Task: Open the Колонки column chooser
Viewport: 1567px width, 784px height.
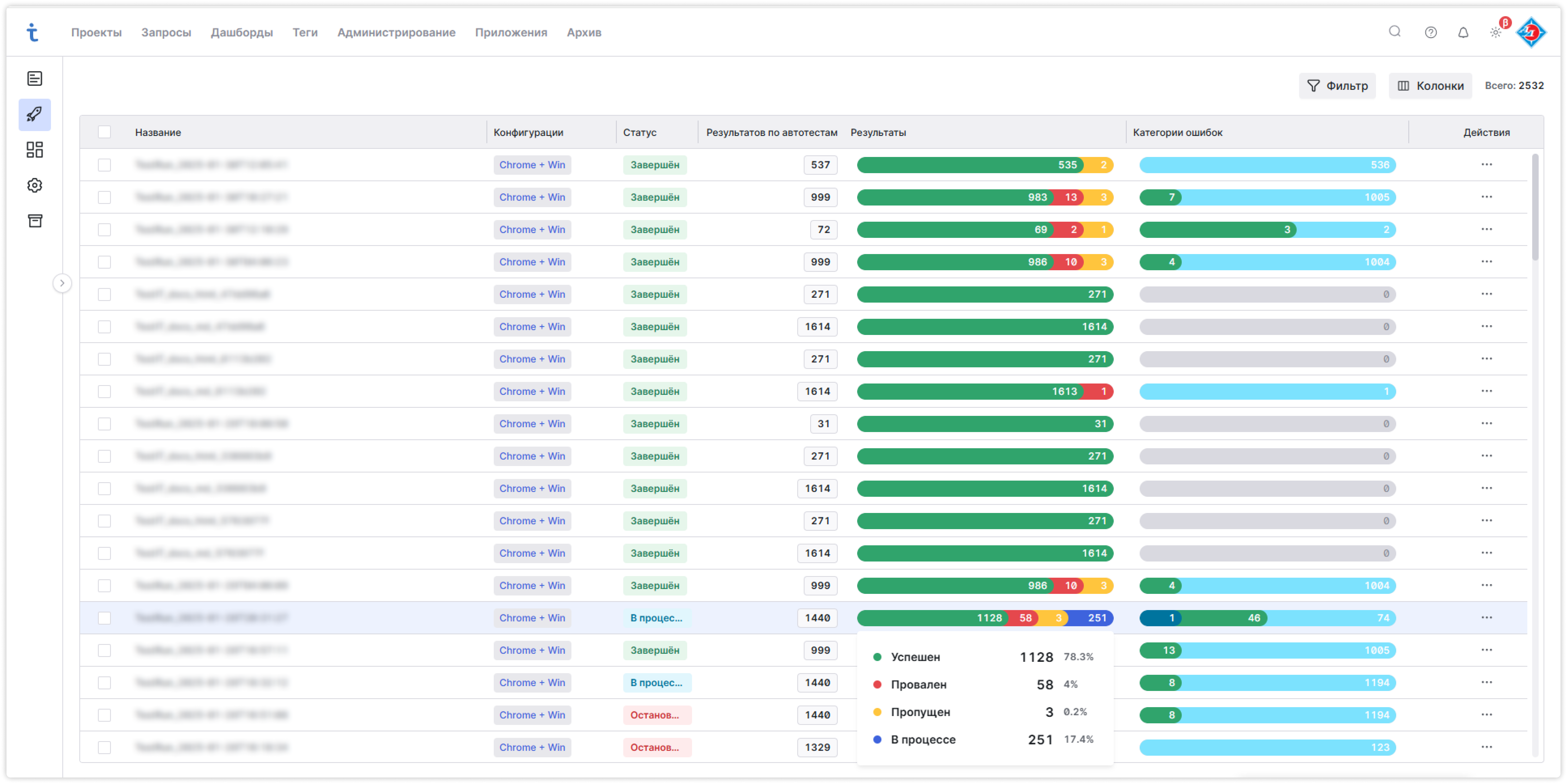Action: point(1430,86)
